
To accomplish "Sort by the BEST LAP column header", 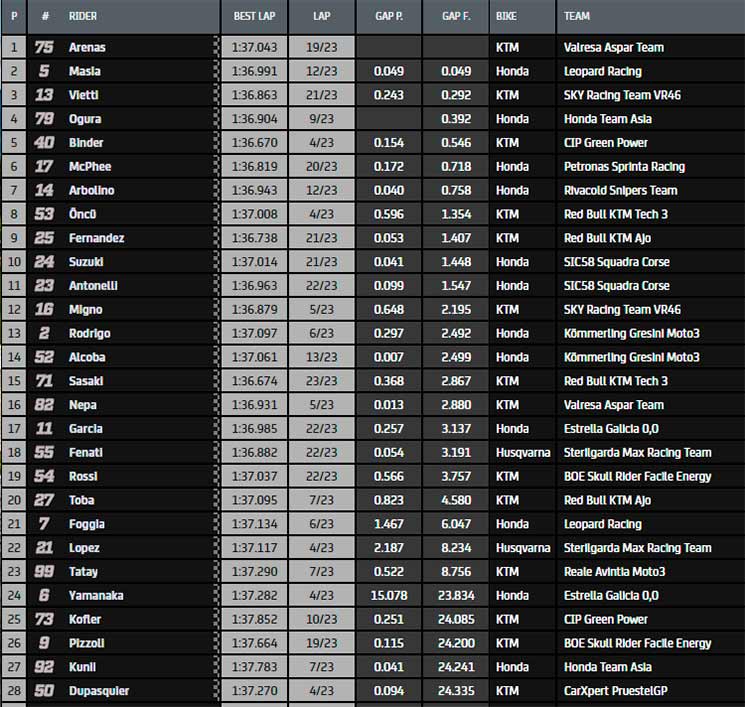I will [253, 16].
